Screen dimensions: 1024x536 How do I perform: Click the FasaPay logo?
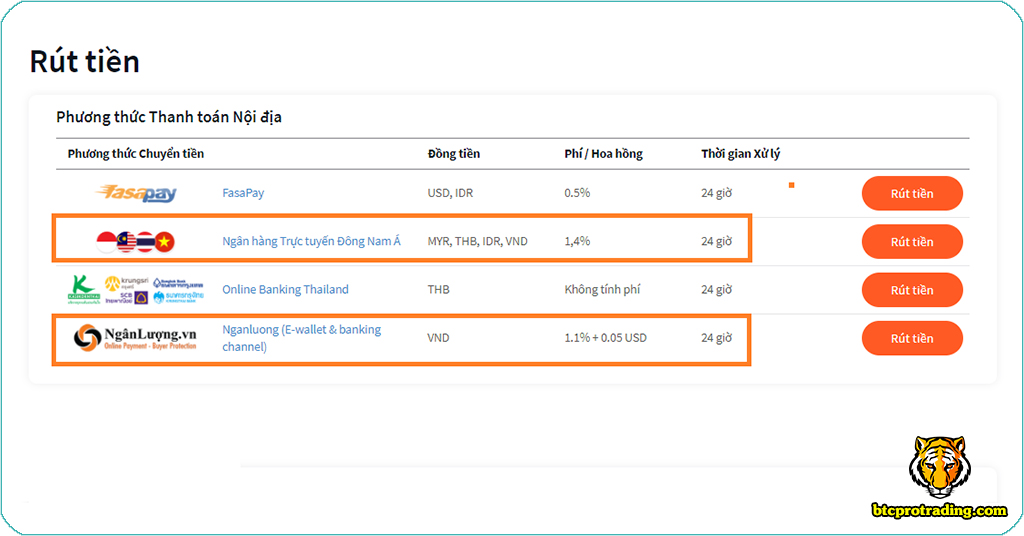point(136,193)
